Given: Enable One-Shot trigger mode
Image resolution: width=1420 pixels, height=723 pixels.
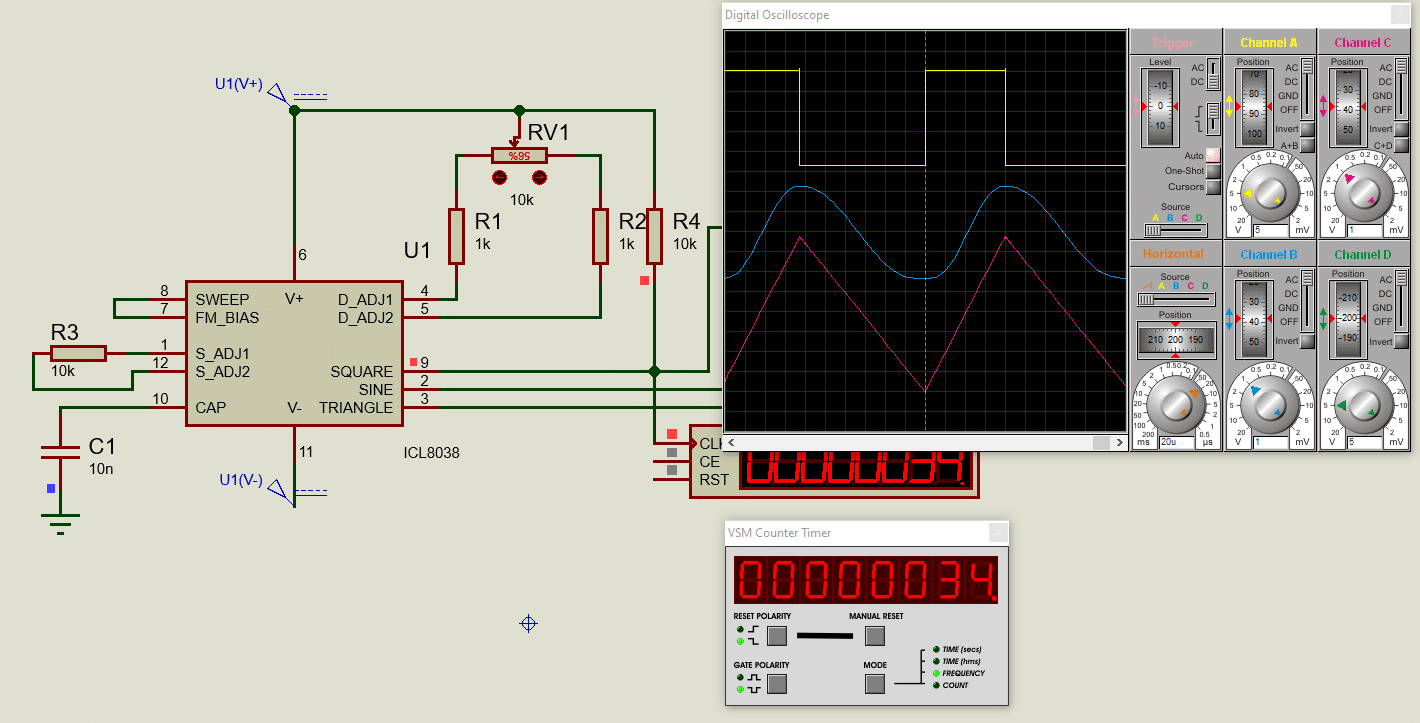Looking at the screenshot, I should click(x=1213, y=171).
